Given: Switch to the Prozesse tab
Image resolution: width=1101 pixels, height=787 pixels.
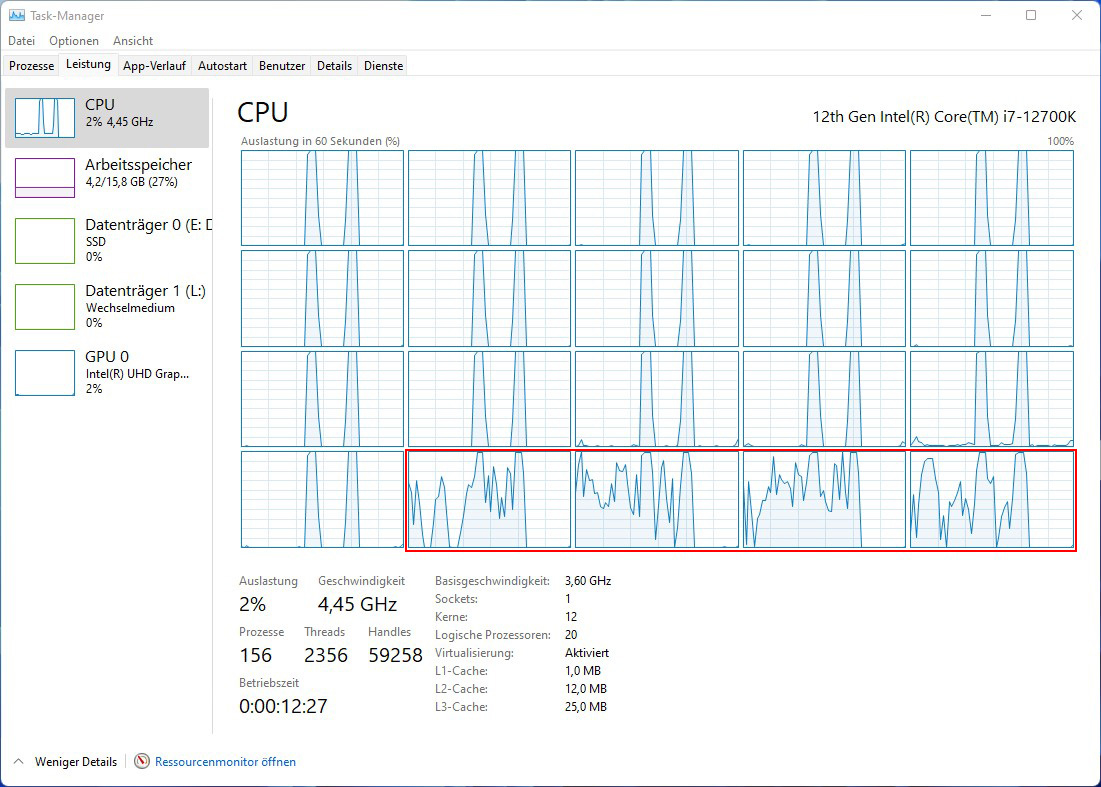Looking at the screenshot, I should point(31,66).
